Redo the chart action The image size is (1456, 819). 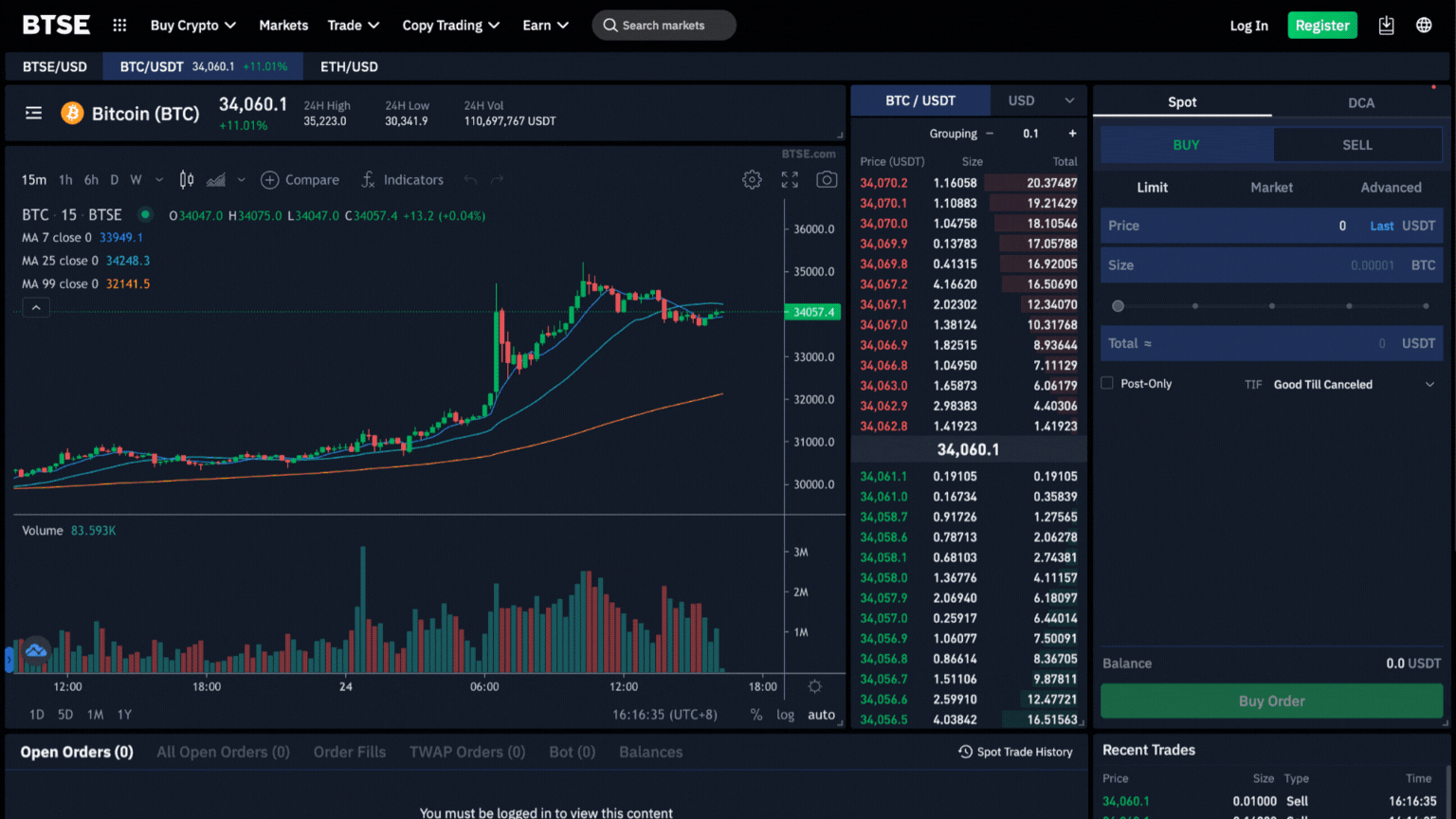(x=498, y=180)
